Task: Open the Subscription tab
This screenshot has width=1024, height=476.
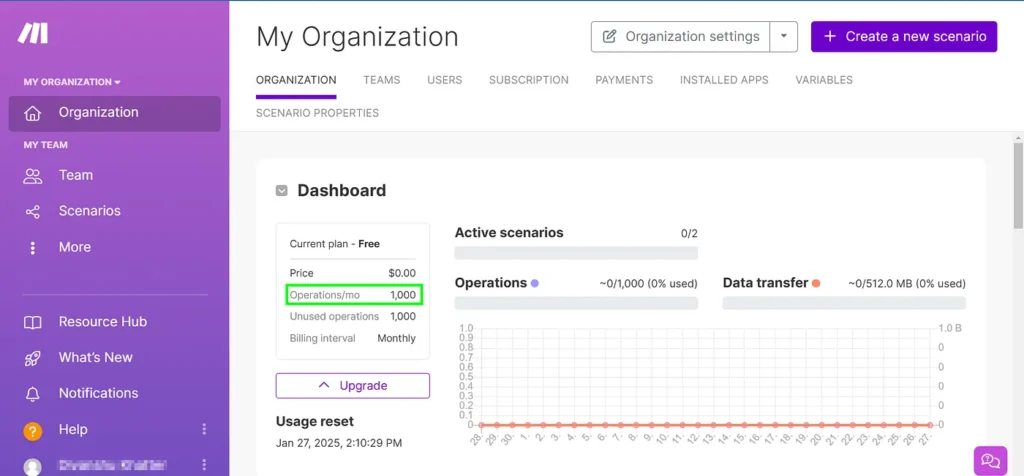Action: click(x=528, y=80)
